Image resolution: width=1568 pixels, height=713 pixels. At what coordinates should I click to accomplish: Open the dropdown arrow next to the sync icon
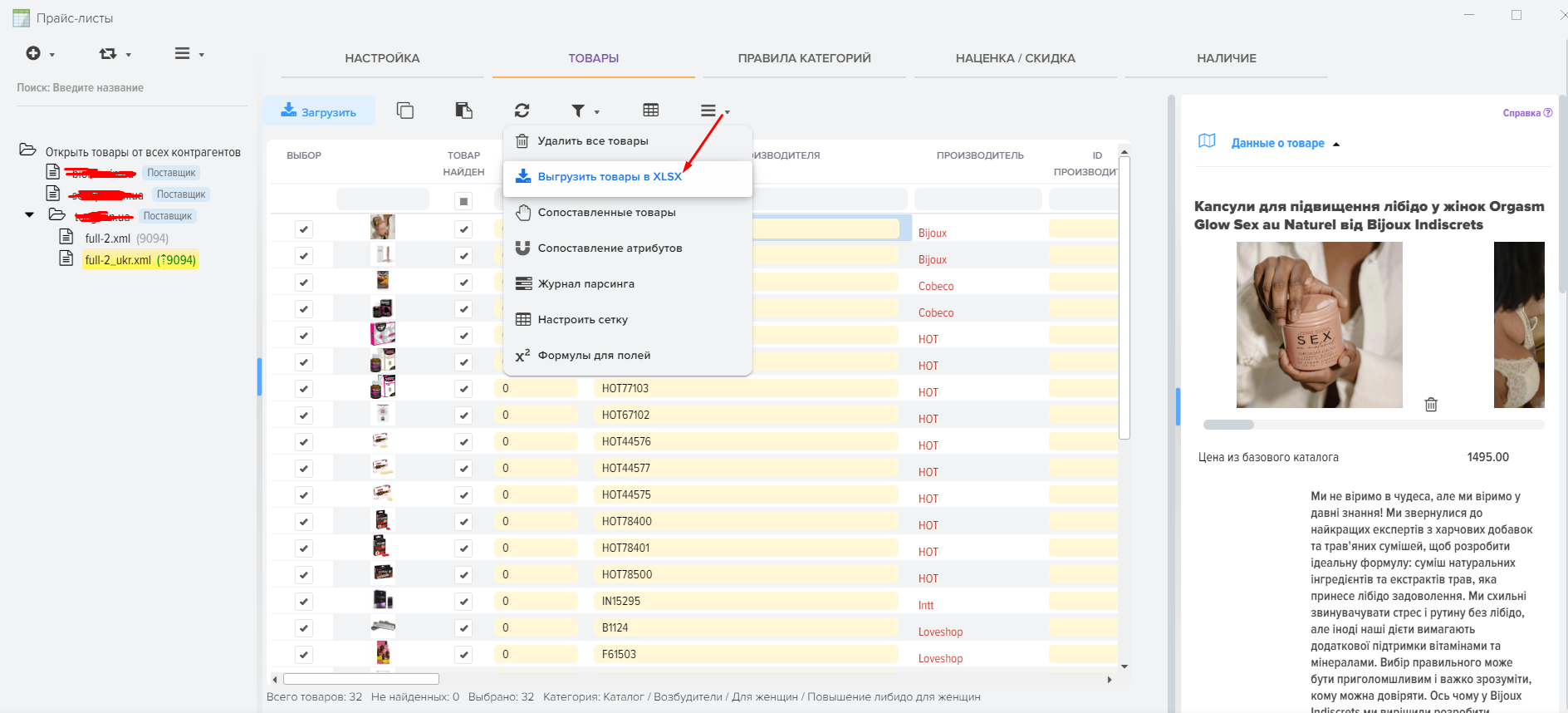click(128, 55)
